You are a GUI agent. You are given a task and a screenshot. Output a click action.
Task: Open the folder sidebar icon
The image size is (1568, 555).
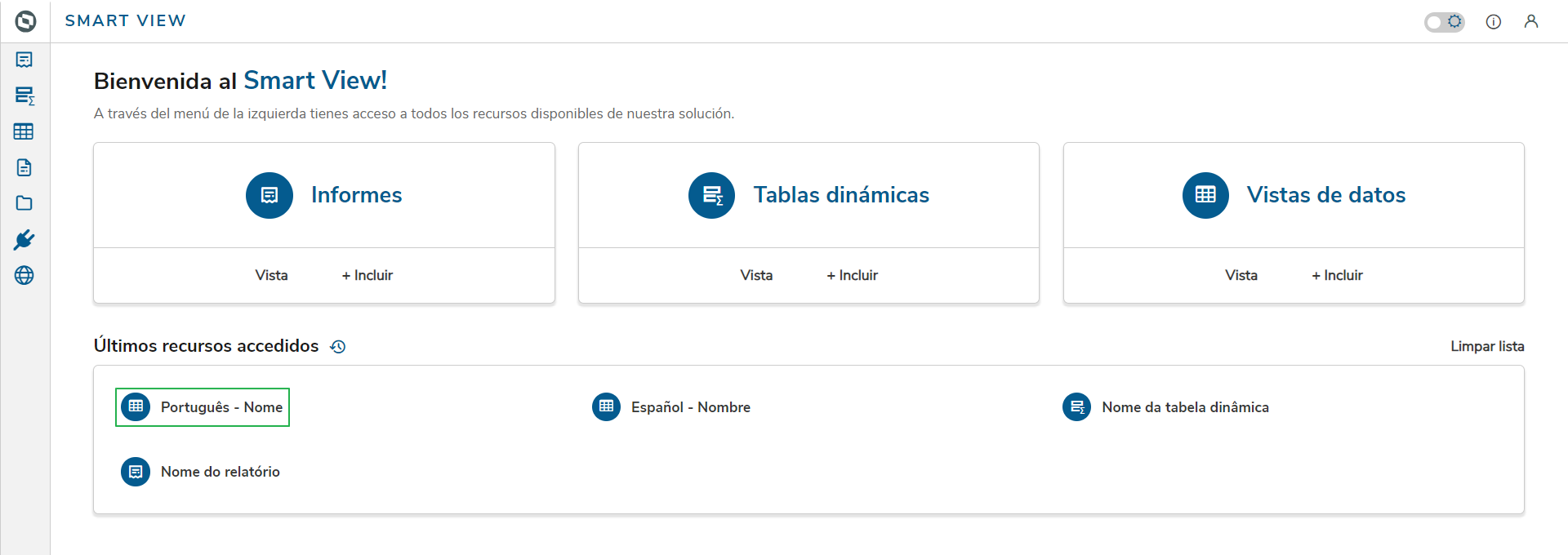(24, 203)
